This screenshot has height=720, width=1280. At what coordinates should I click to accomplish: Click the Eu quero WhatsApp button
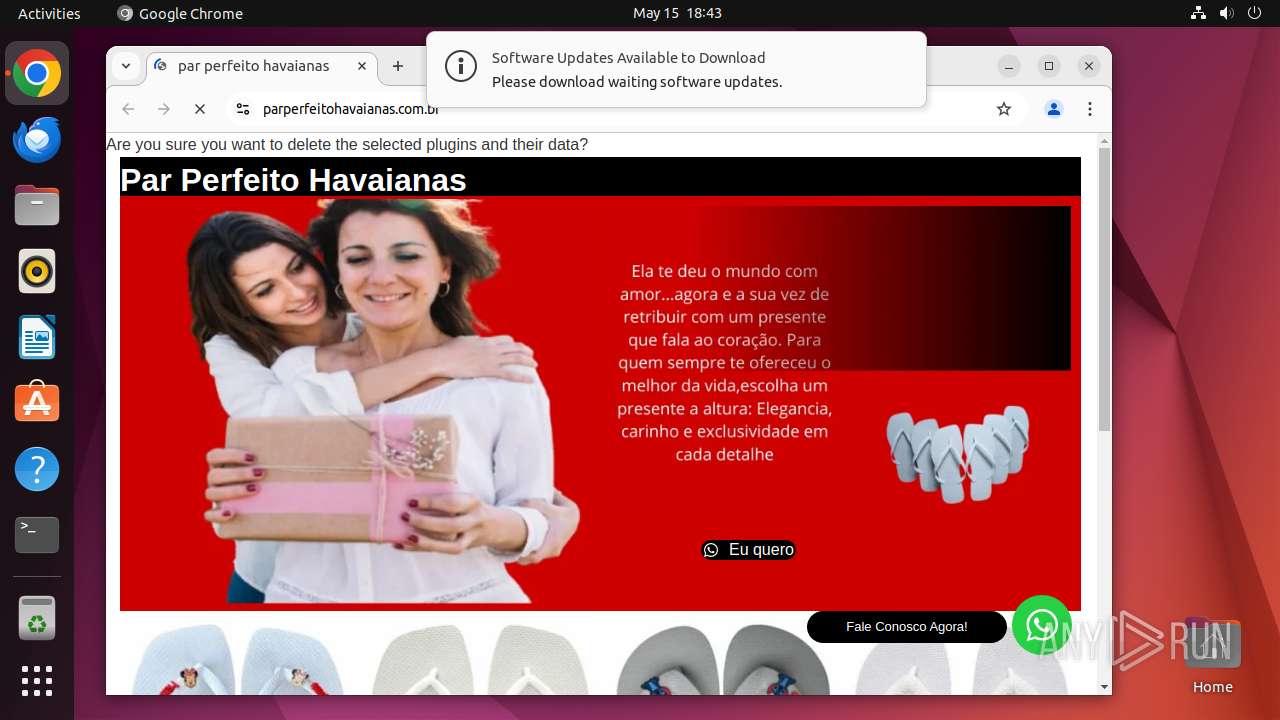[748, 550]
